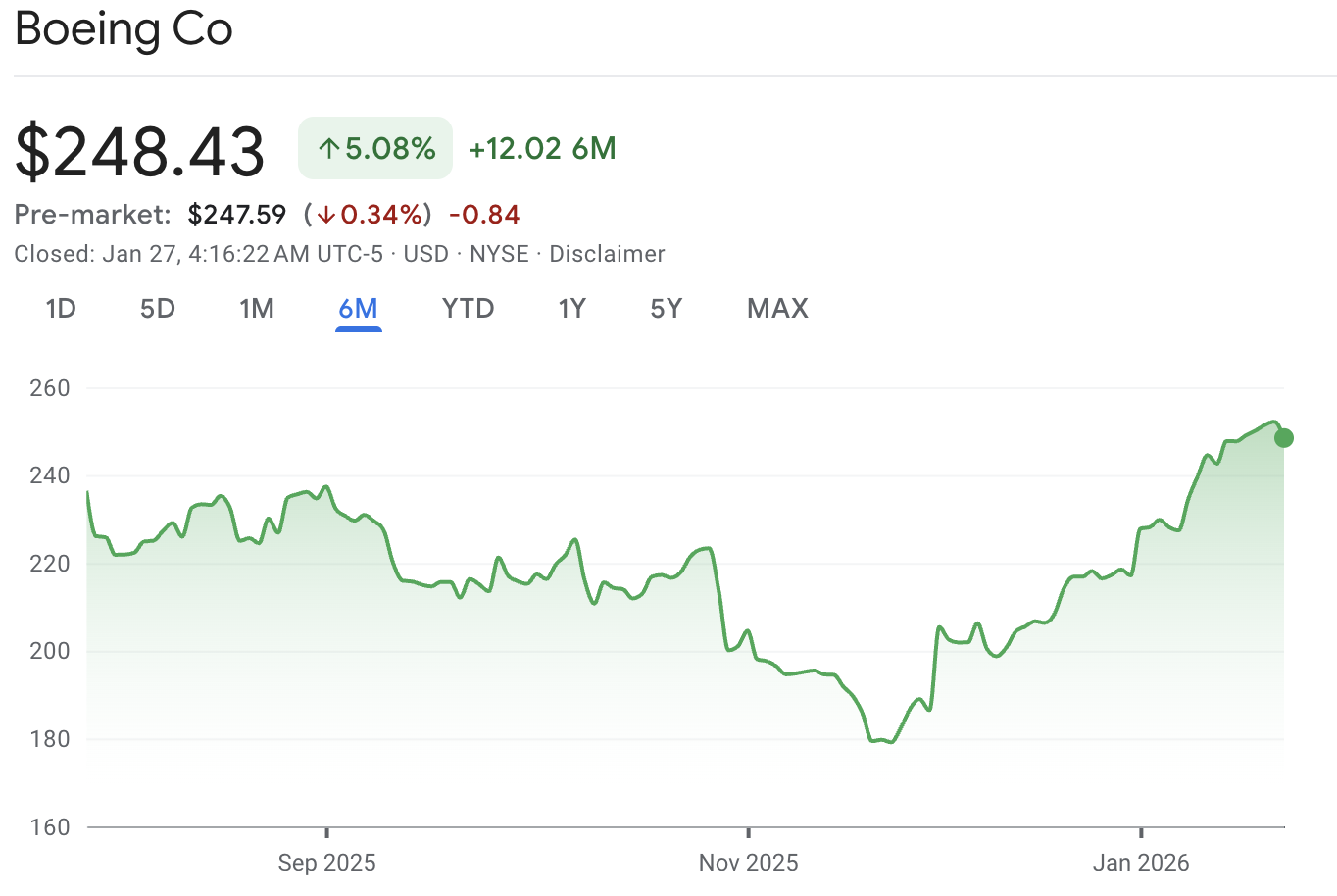Select the 1D time range
Screen dimensions: 1337x896
(60, 308)
